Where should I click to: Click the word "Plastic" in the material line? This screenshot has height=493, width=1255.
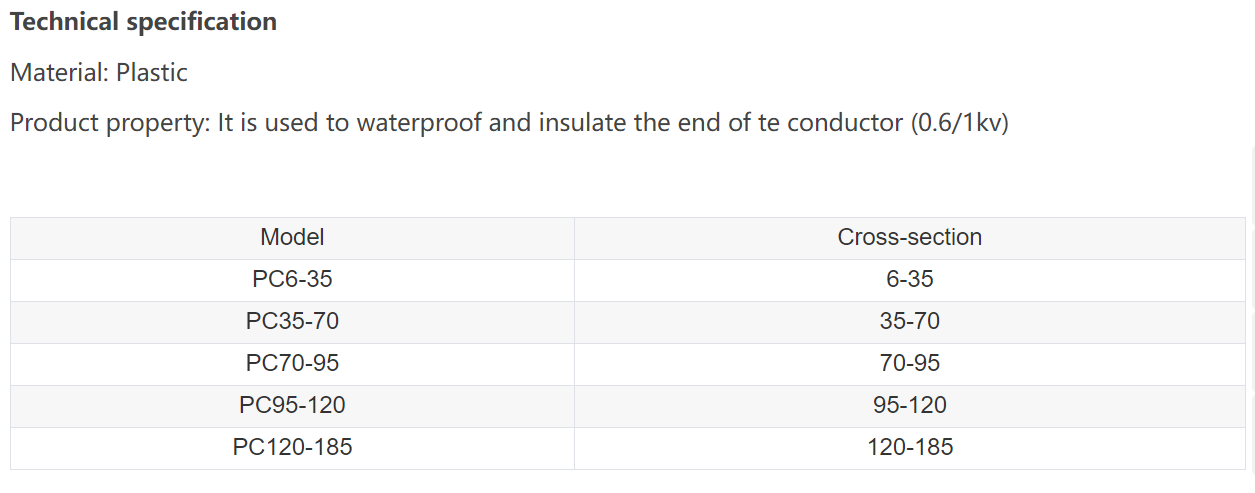pyautogui.click(x=151, y=72)
